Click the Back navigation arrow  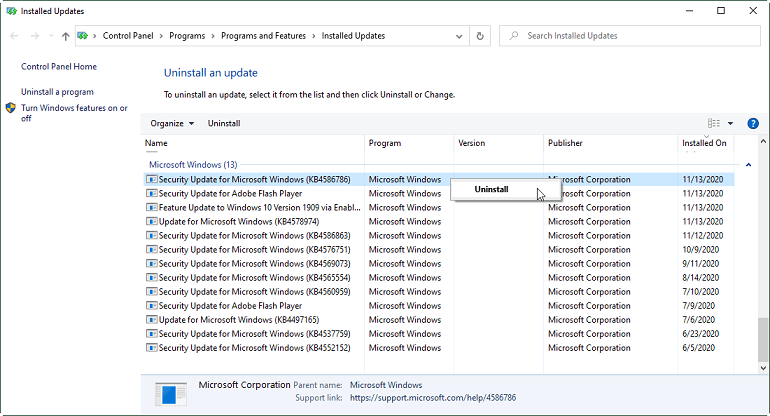15,36
